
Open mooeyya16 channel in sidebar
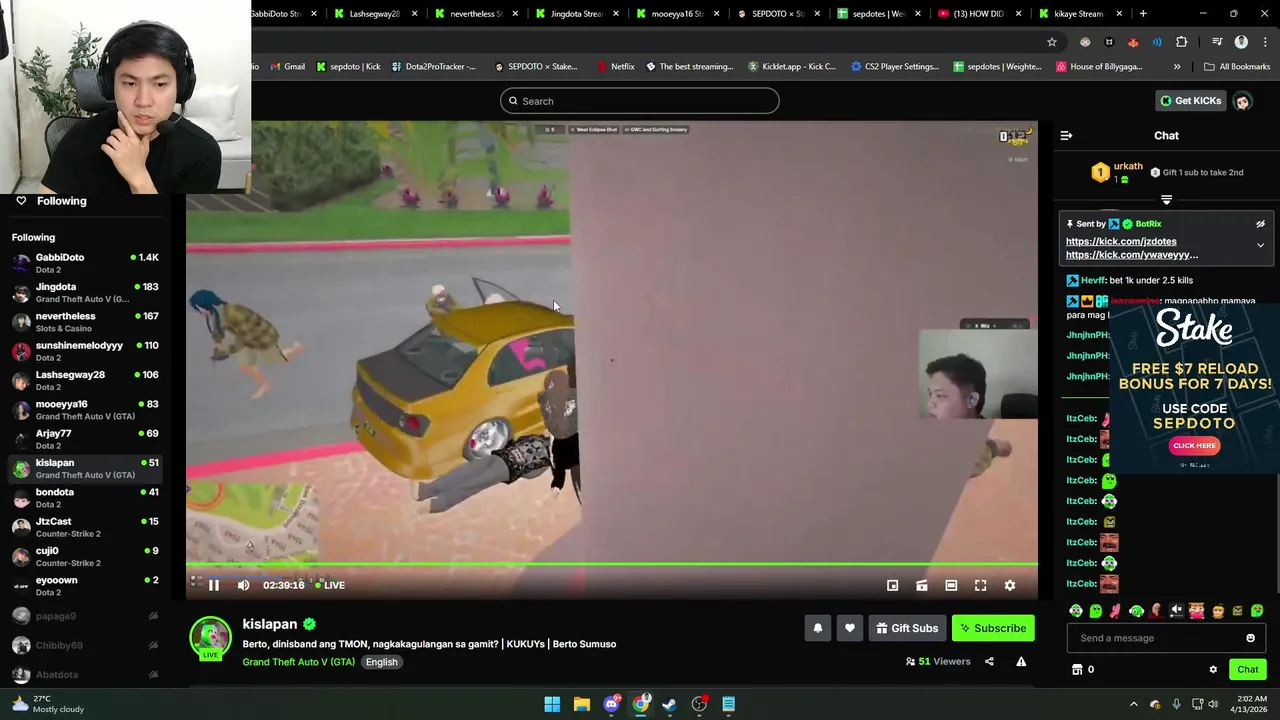pyautogui.click(x=85, y=410)
